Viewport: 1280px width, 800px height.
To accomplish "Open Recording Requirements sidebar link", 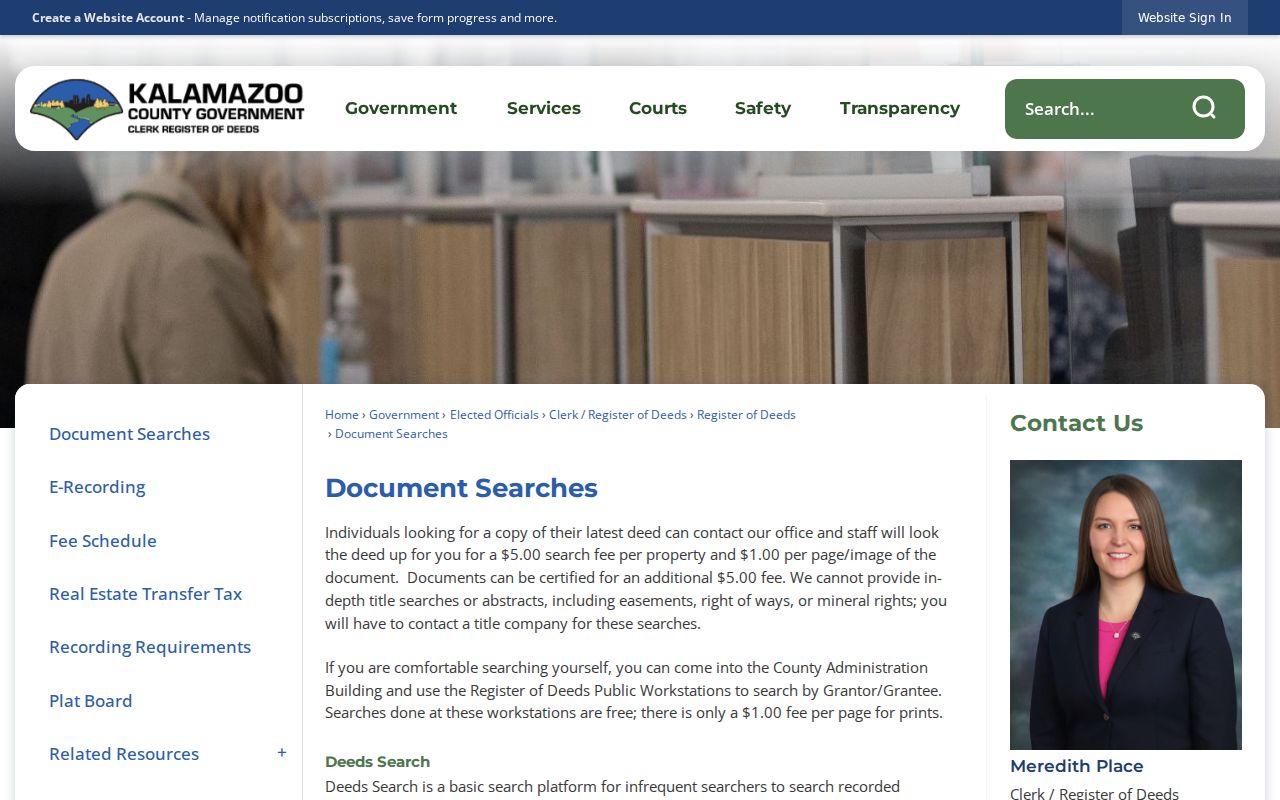I will click(x=150, y=647).
